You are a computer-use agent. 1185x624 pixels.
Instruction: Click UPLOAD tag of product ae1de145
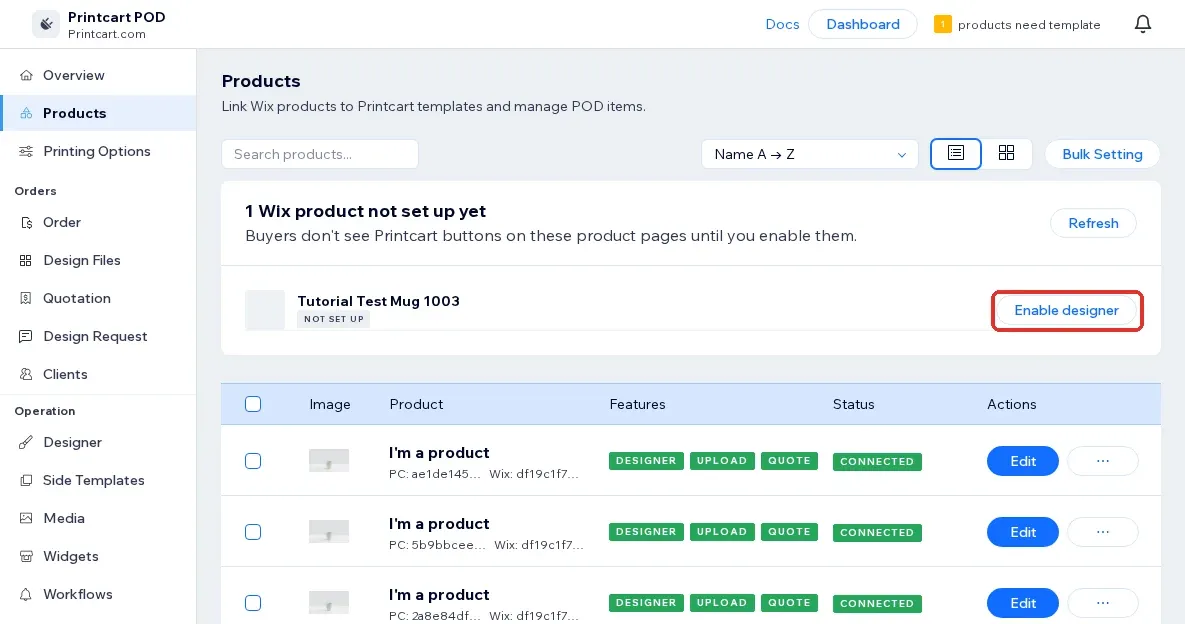coord(722,461)
